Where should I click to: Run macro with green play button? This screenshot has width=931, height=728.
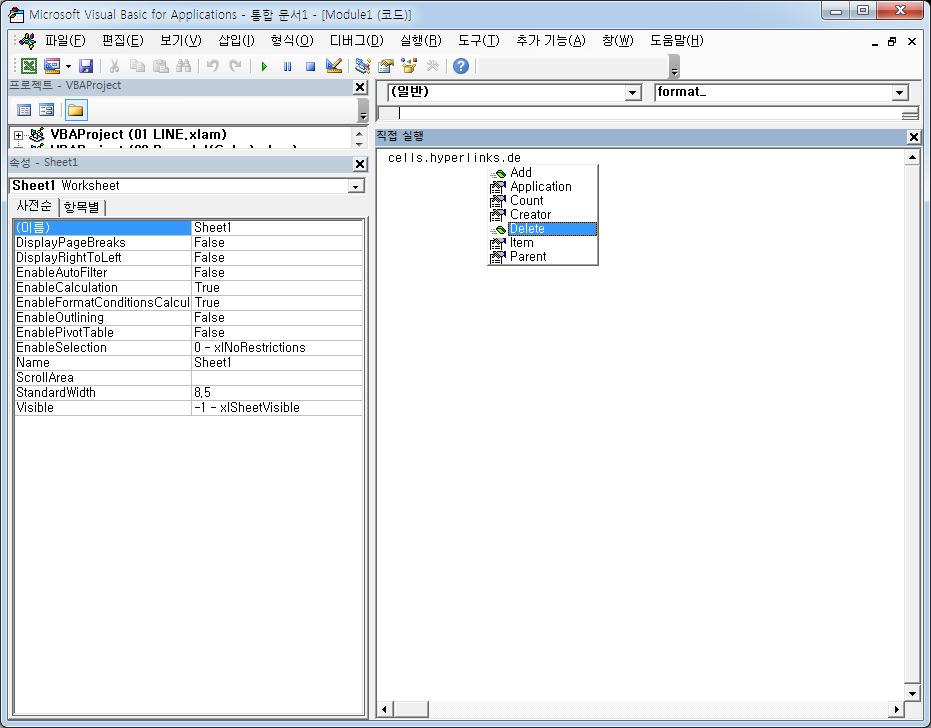click(x=264, y=67)
